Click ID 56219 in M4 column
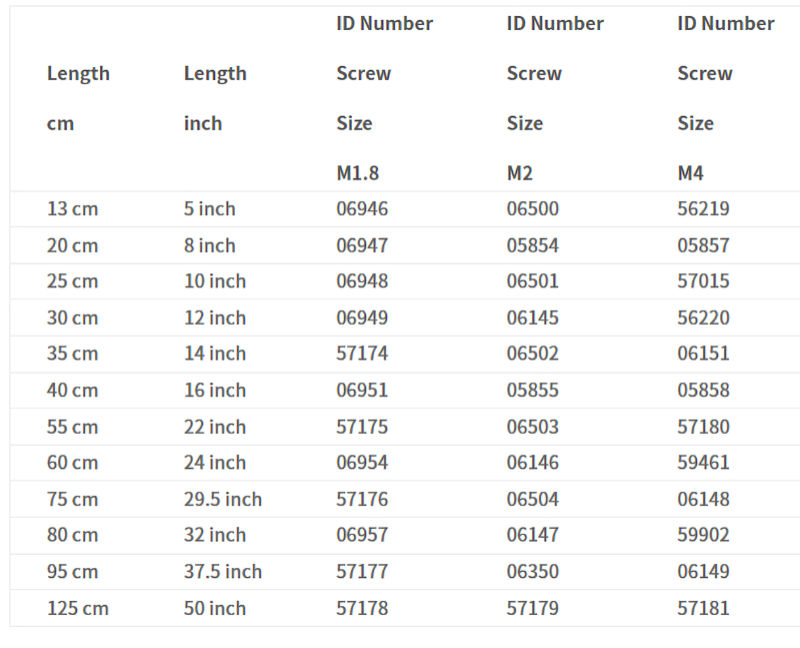The height and width of the screenshot is (648, 800). point(703,209)
